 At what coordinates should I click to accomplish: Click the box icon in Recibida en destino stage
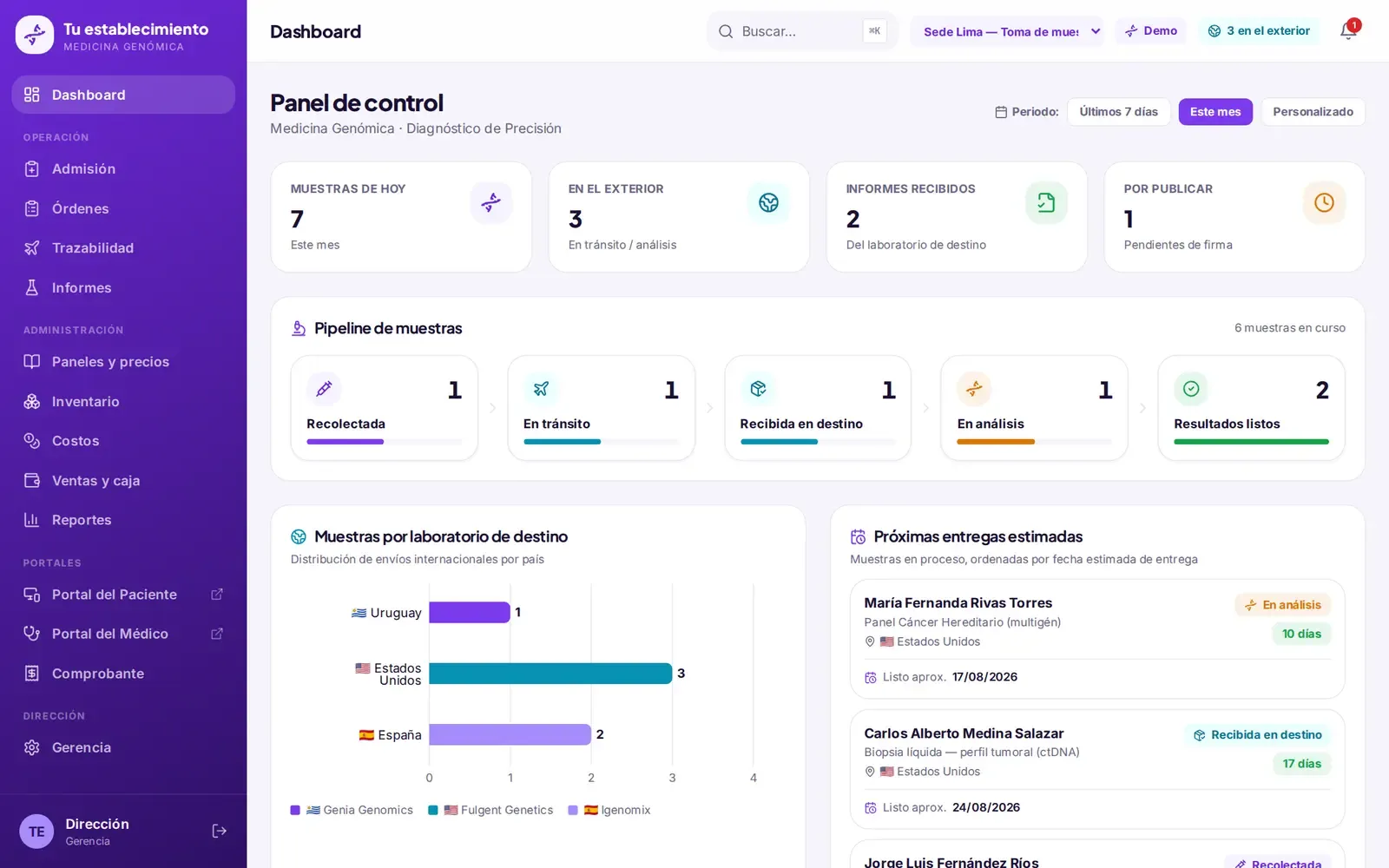(758, 389)
